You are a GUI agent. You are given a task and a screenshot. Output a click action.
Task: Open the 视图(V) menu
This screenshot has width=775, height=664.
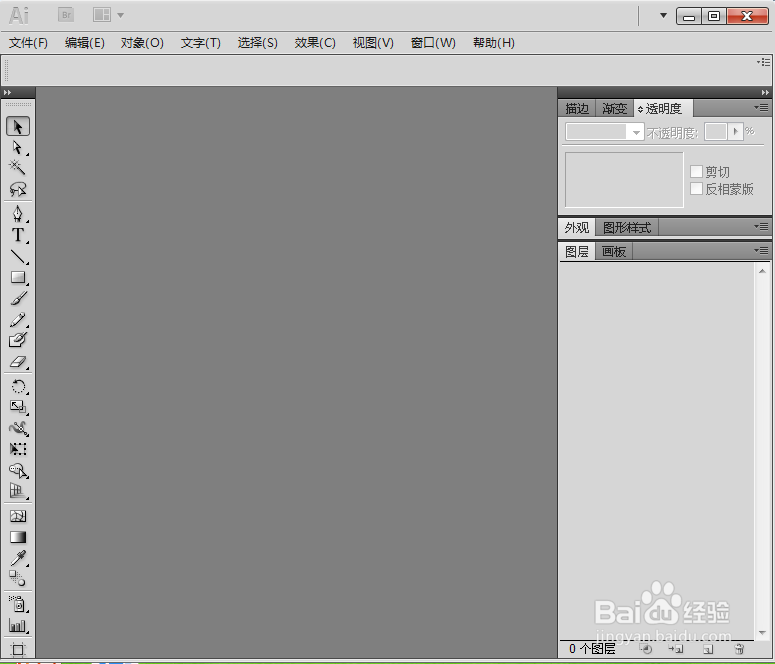(x=373, y=43)
